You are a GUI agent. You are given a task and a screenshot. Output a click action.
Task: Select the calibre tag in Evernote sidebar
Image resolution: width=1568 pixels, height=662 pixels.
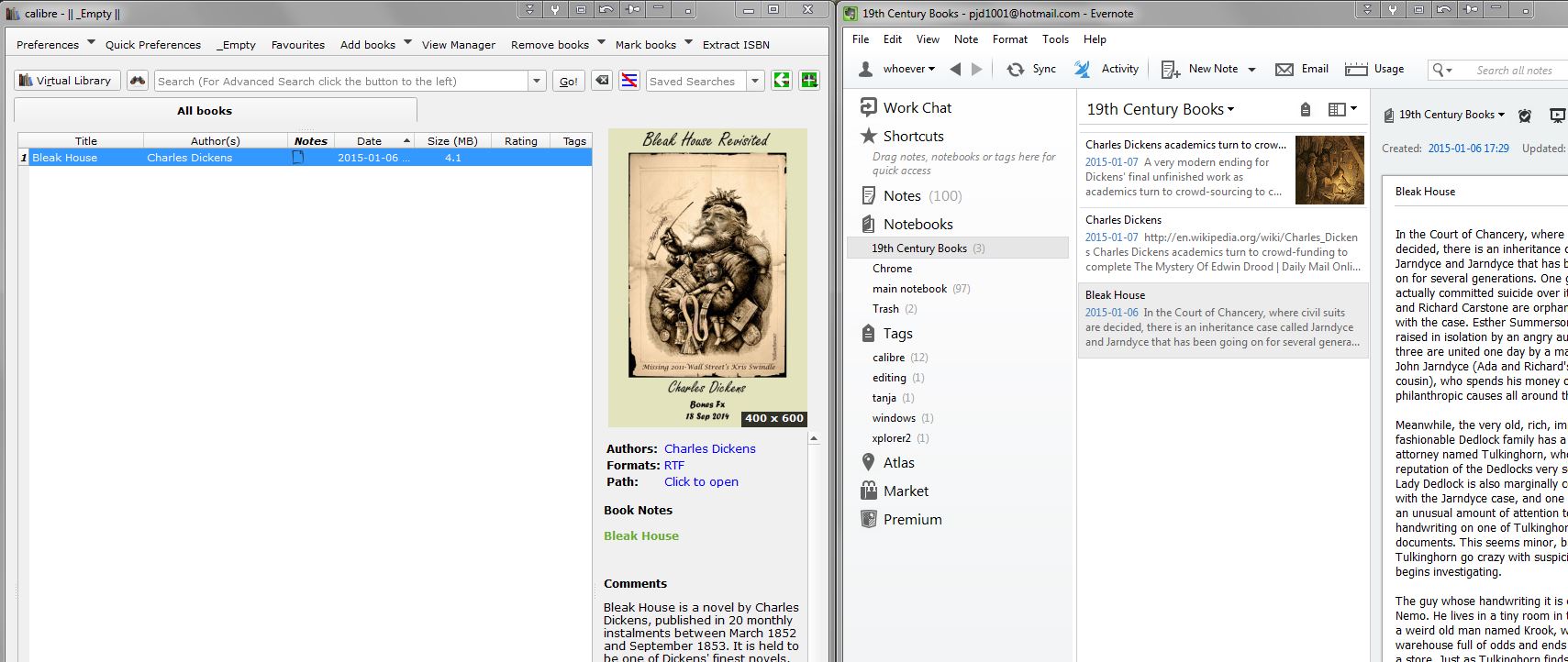888,358
